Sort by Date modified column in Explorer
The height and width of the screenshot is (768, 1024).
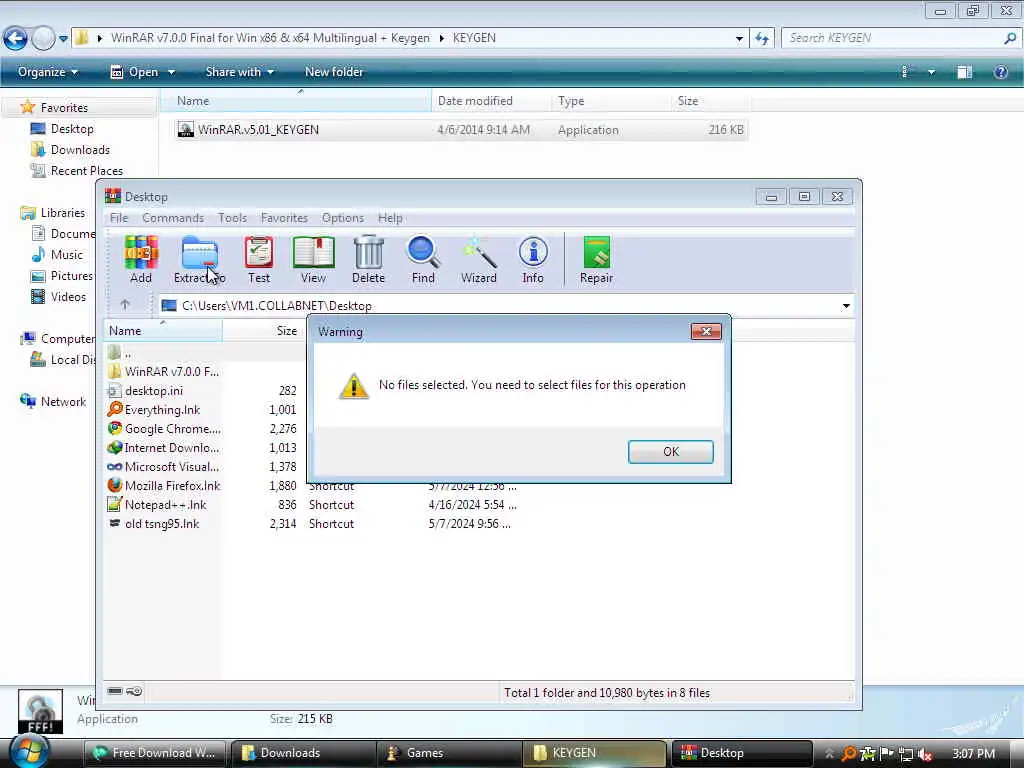coord(490,101)
